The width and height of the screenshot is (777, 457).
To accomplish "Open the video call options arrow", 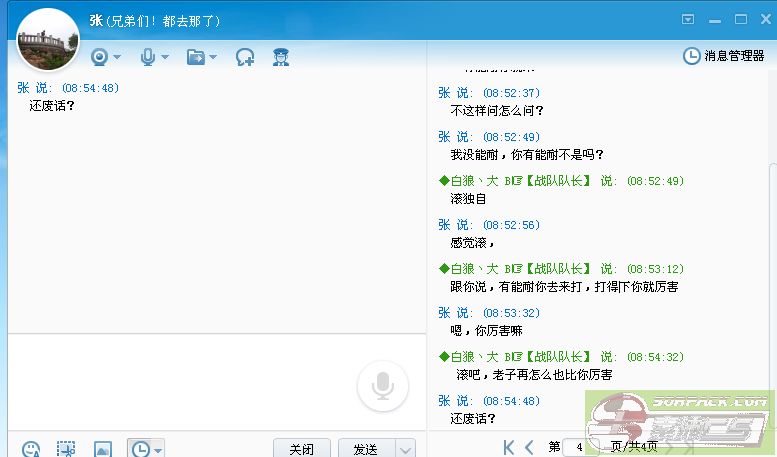I will [117, 58].
